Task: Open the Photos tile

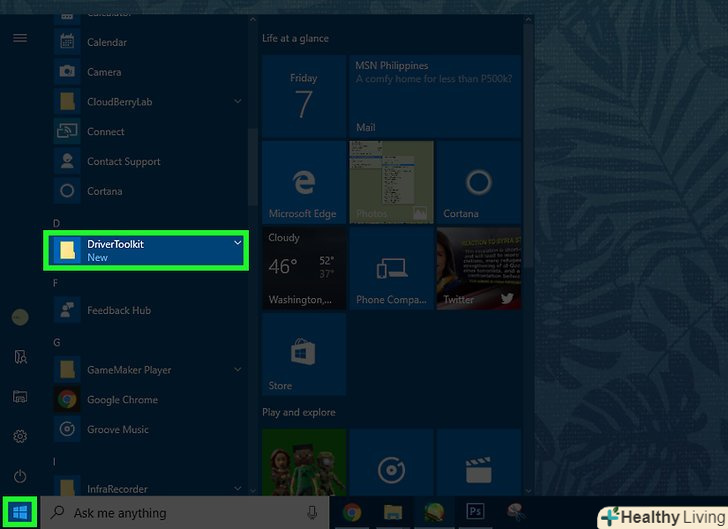Action: 391,183
